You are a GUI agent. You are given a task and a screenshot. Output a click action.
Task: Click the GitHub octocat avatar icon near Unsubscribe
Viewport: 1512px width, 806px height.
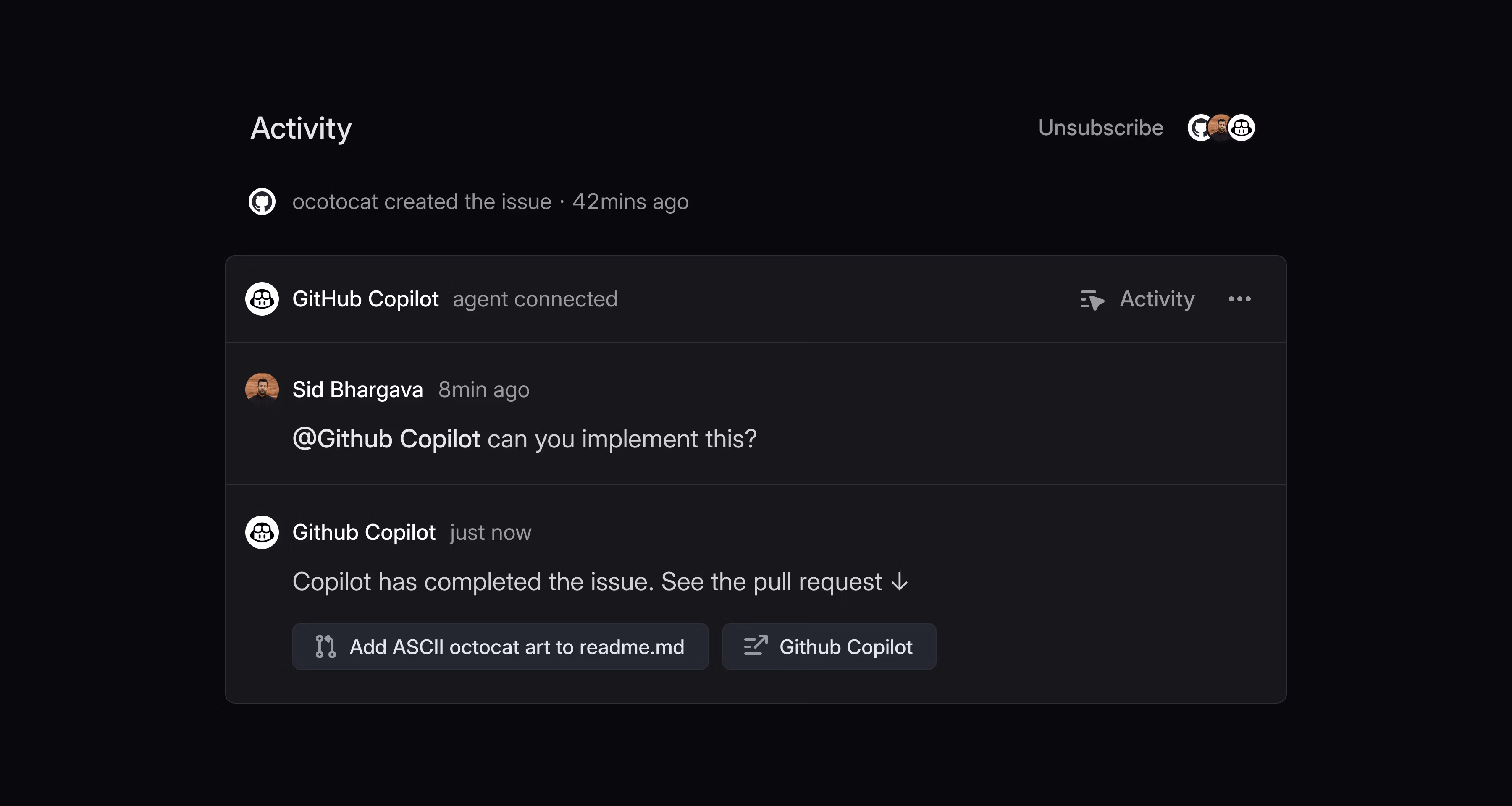pyautogui.click(x=1201, y=127)
